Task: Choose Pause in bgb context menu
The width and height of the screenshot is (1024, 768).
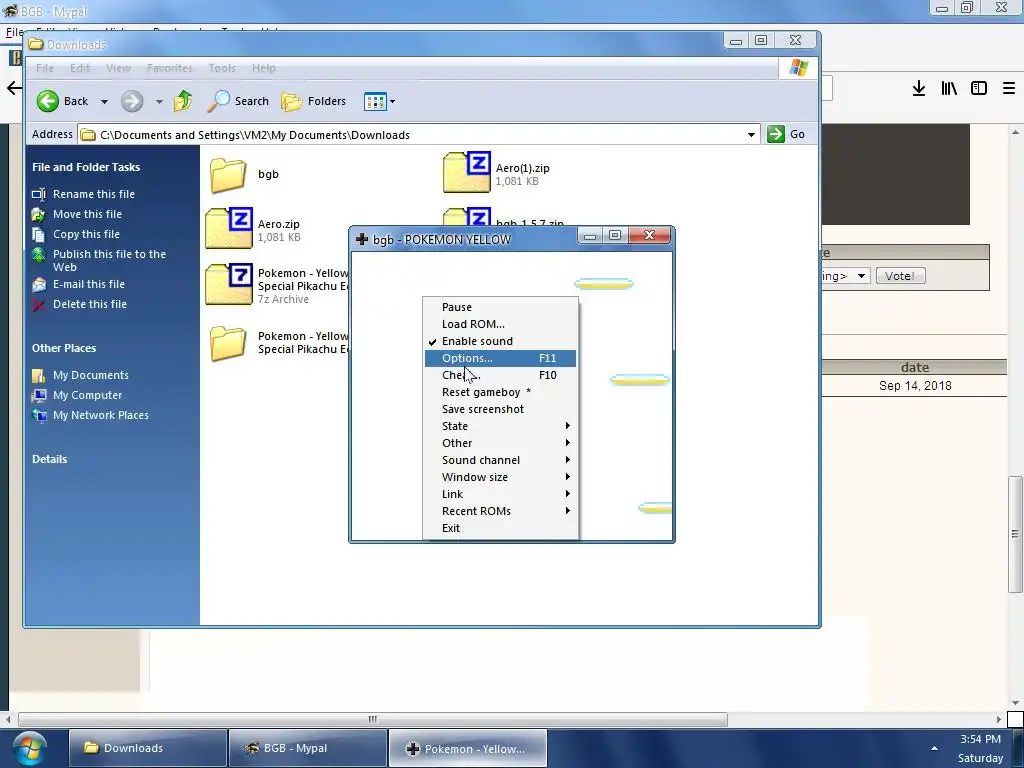Action: coord(500,308)
